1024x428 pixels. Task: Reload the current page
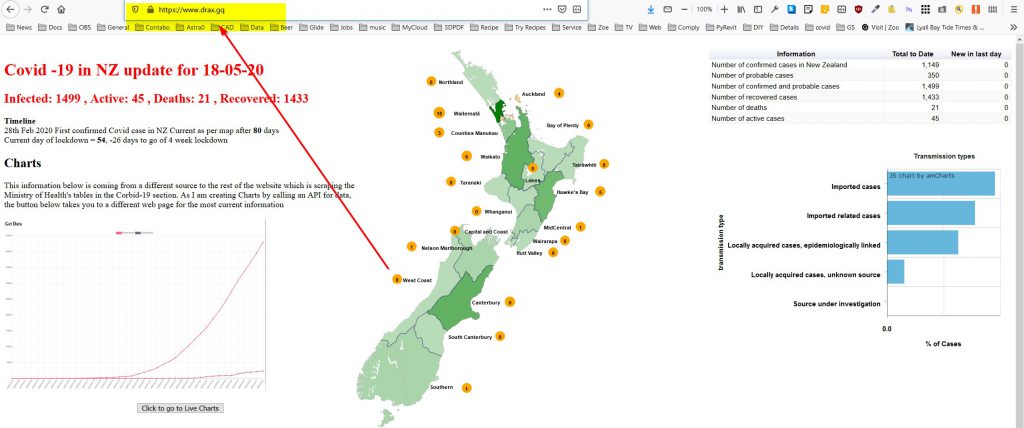(44, 8)
